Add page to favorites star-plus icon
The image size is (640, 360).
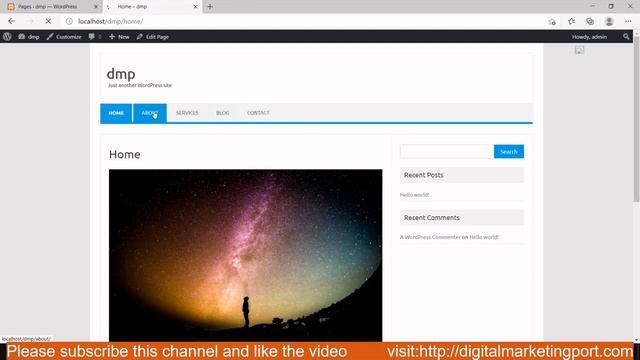[x=552, y=22]
